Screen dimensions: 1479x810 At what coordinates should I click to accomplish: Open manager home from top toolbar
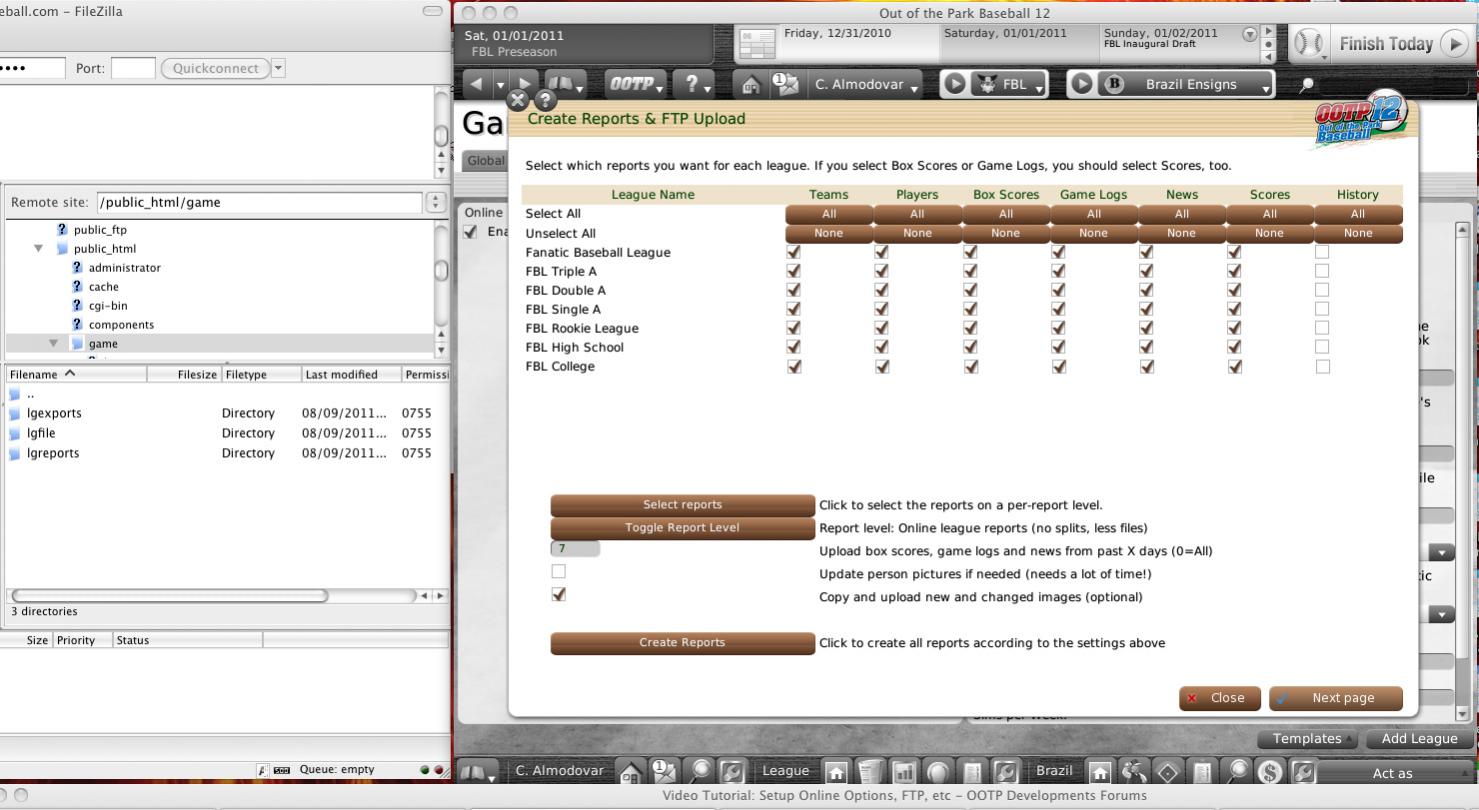751,85
